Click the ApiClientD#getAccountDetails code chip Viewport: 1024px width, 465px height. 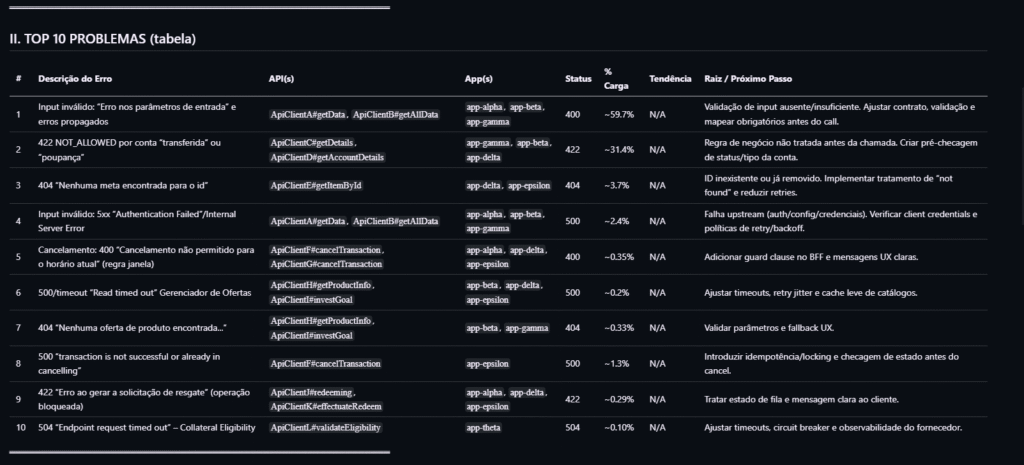point(327,157)
